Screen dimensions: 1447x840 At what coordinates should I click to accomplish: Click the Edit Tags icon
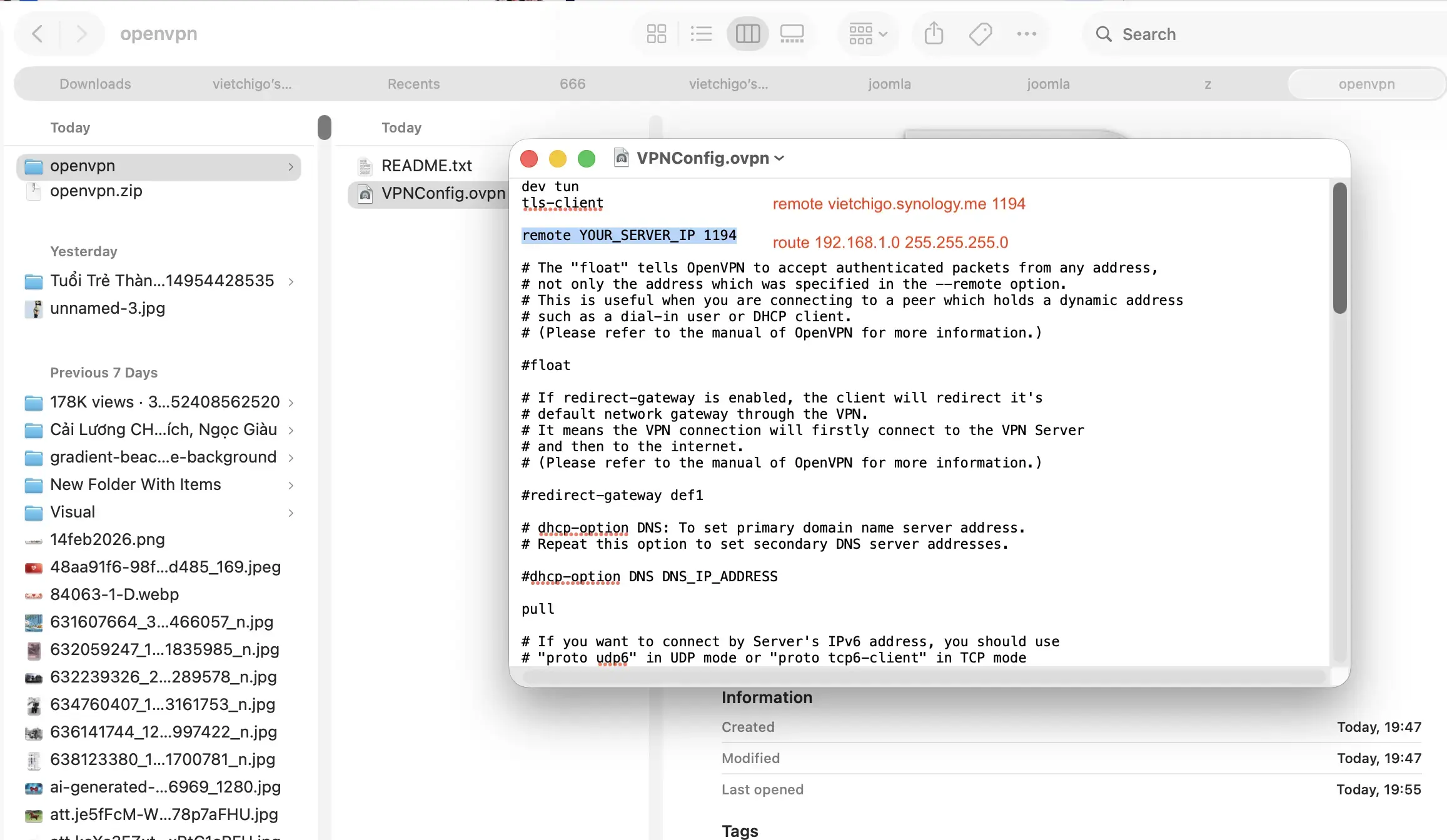[981, 34]
